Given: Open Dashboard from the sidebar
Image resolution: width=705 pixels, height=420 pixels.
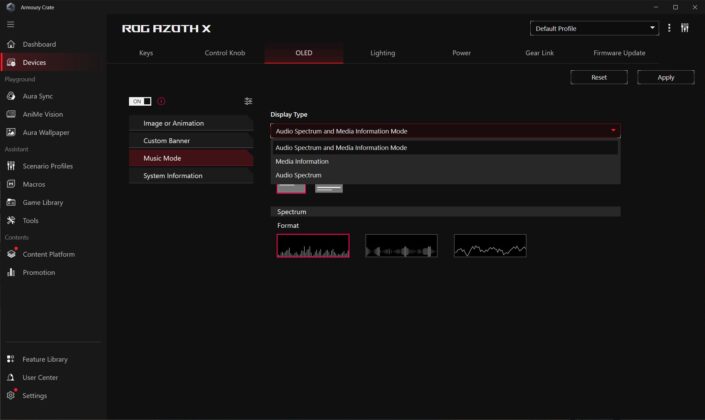Looking at the screenshot, I should tap(40, 44).
